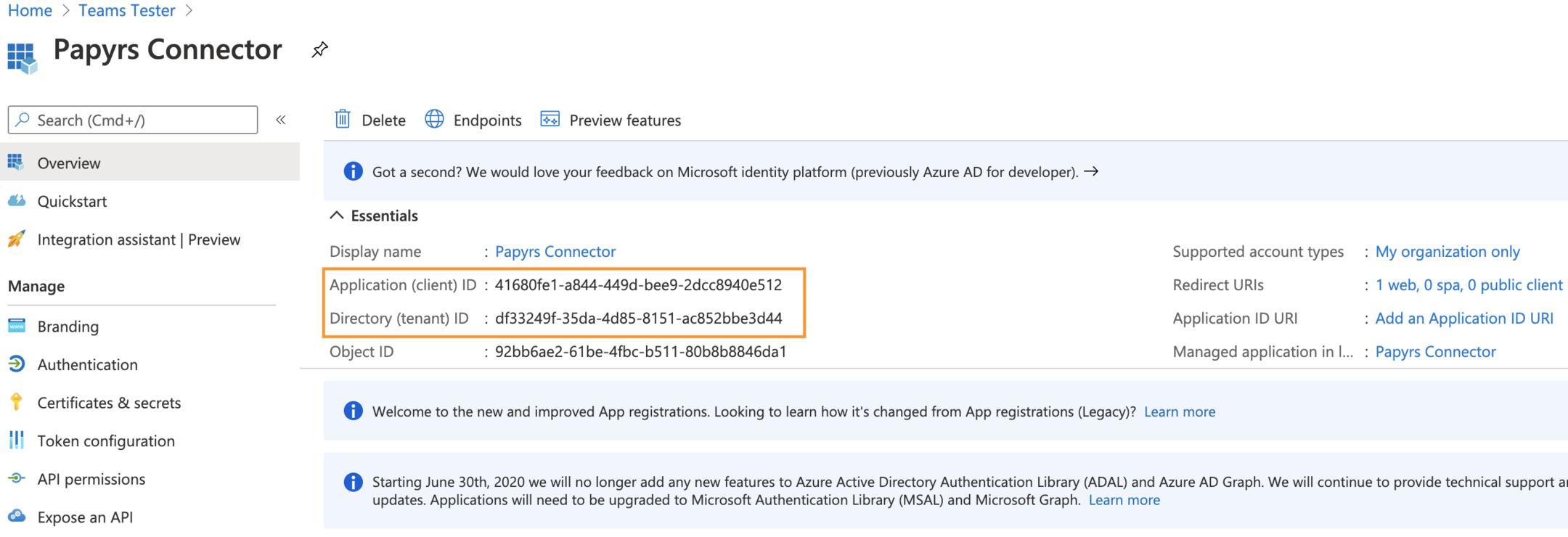Click info icon on App registrations banner
This screenshot has height=537, width=1568.
coord(353,411)
